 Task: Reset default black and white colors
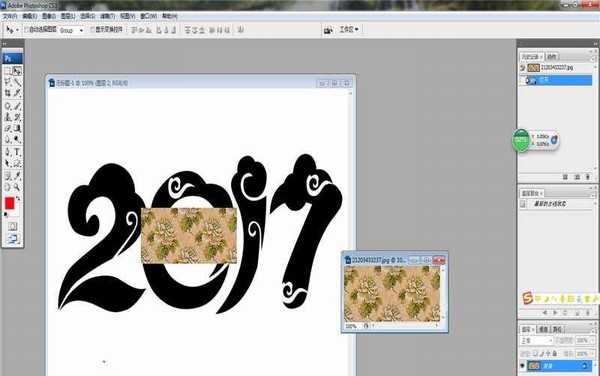point(6,215)
